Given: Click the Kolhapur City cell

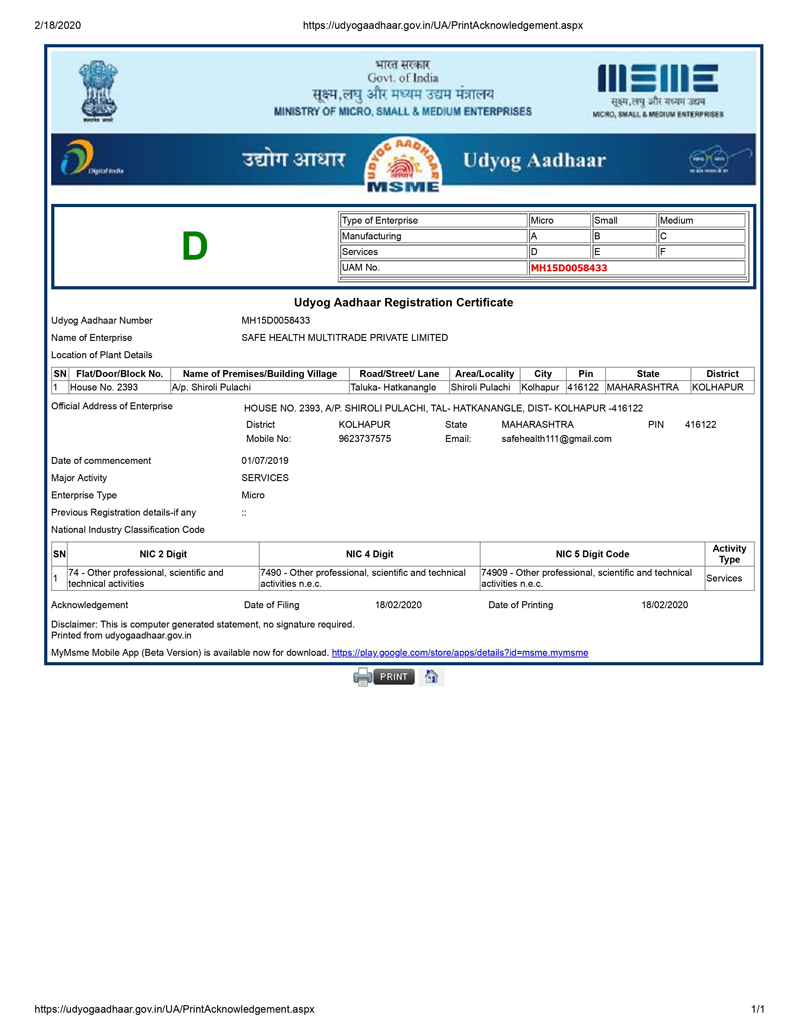Looking at the screenshot, I should pyautogui.click(x=543, y=387).
